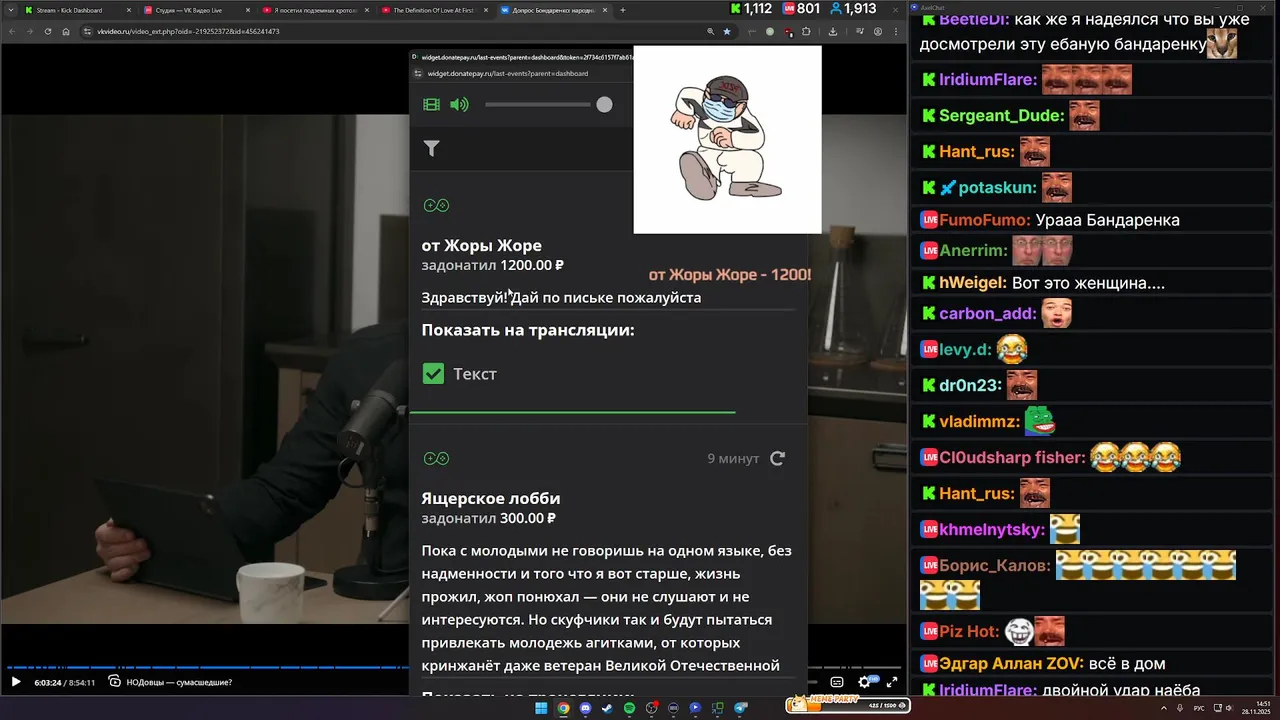Viewport: 1280px width, 720px height.
Task: Enter fullscreen in the video player
Action: tap(892, 682)
